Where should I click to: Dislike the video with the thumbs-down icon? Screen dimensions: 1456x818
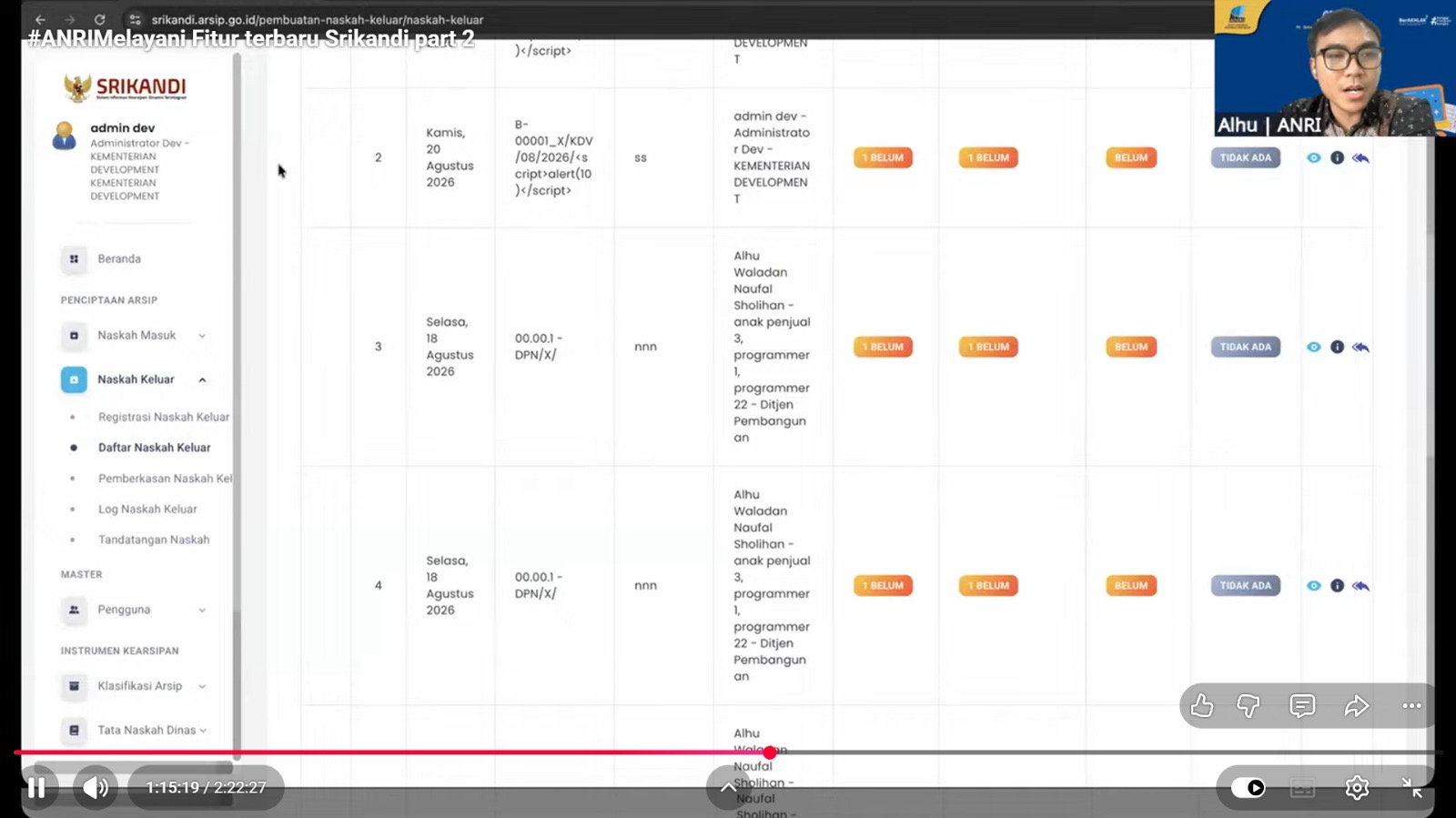click(1249, 706)
